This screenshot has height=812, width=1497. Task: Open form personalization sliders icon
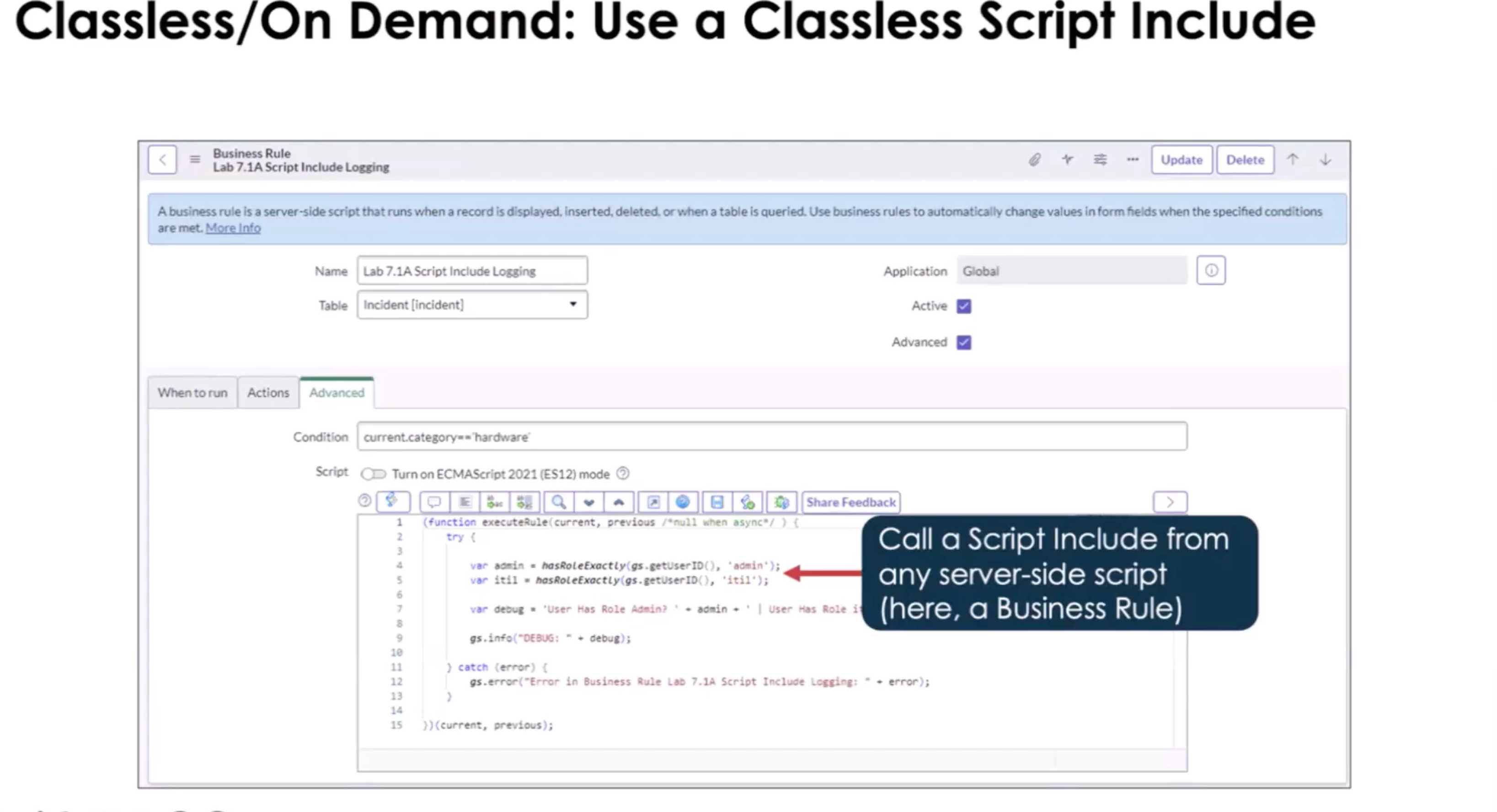click(x=1100, y=159)
